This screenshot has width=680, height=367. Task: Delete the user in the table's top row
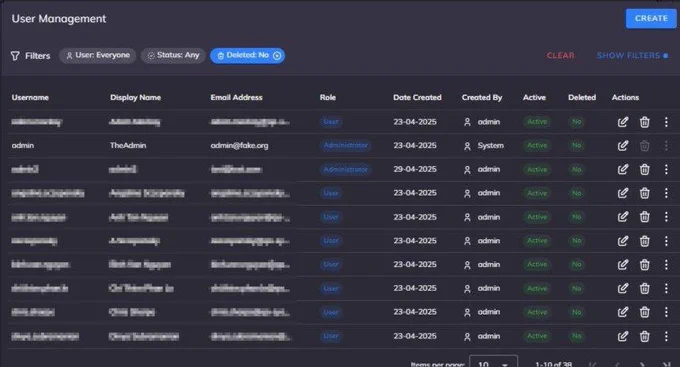(x=644, y=122)
